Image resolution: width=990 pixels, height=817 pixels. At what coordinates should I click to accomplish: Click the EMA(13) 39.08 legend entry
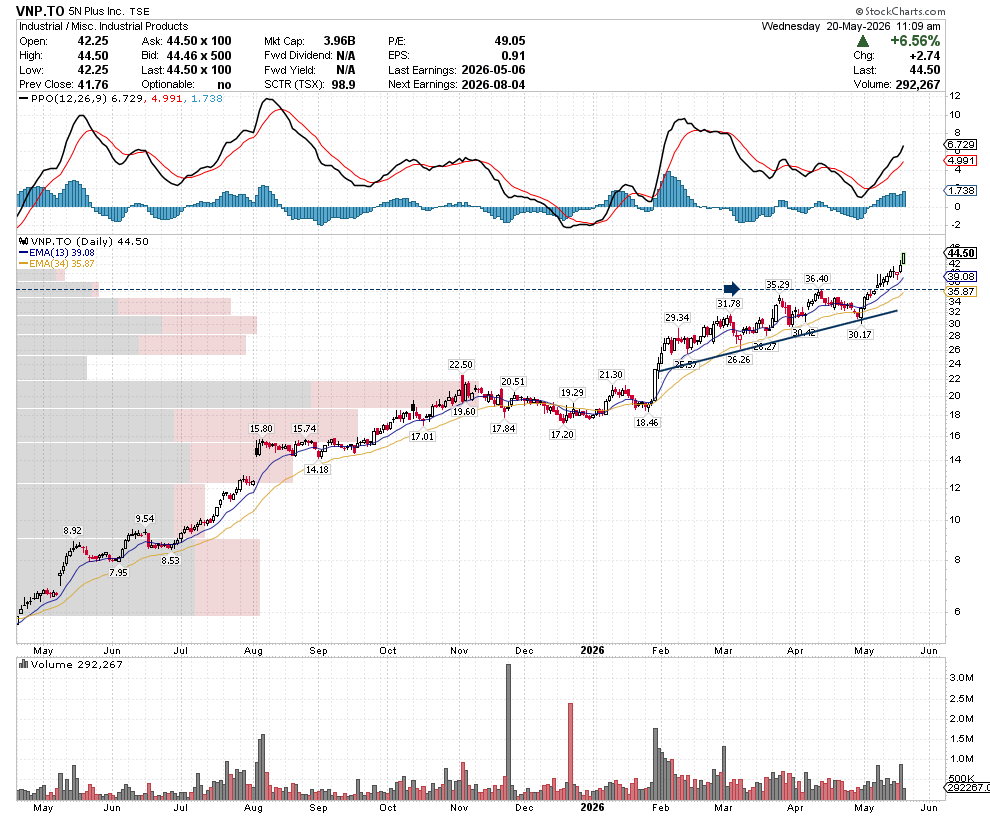point(57,253)
